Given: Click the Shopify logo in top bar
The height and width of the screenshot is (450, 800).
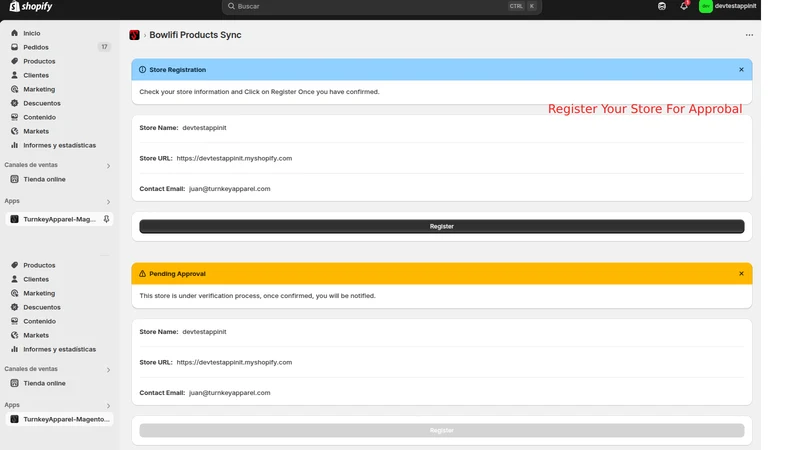Looking at the screenshot, I should tap(31, 6).
